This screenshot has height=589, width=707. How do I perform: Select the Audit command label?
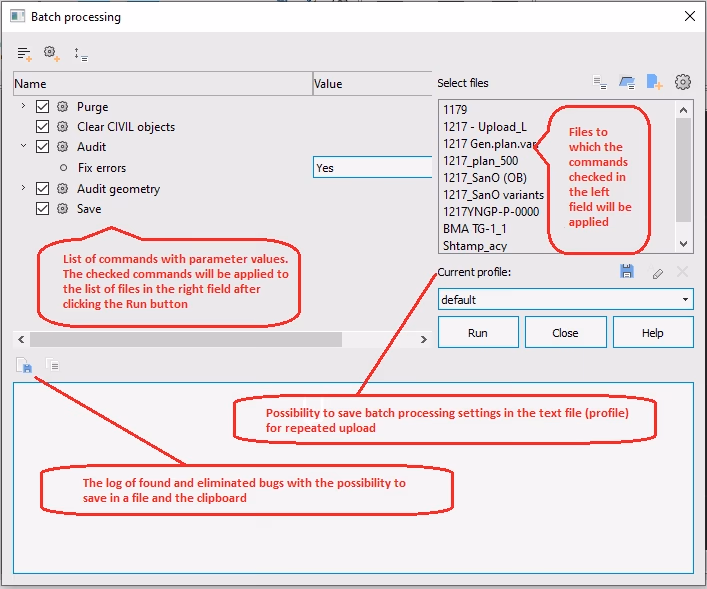pos(92,147)
